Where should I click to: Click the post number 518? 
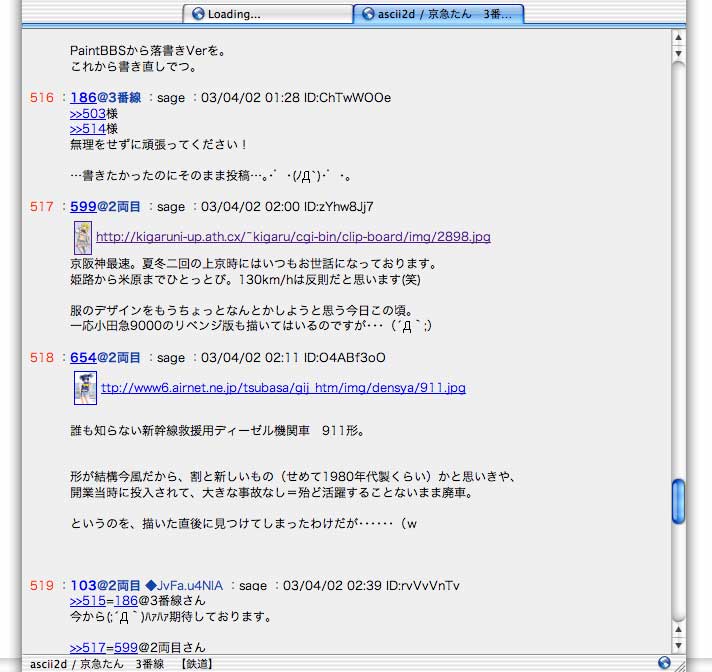tap(42, 358)
